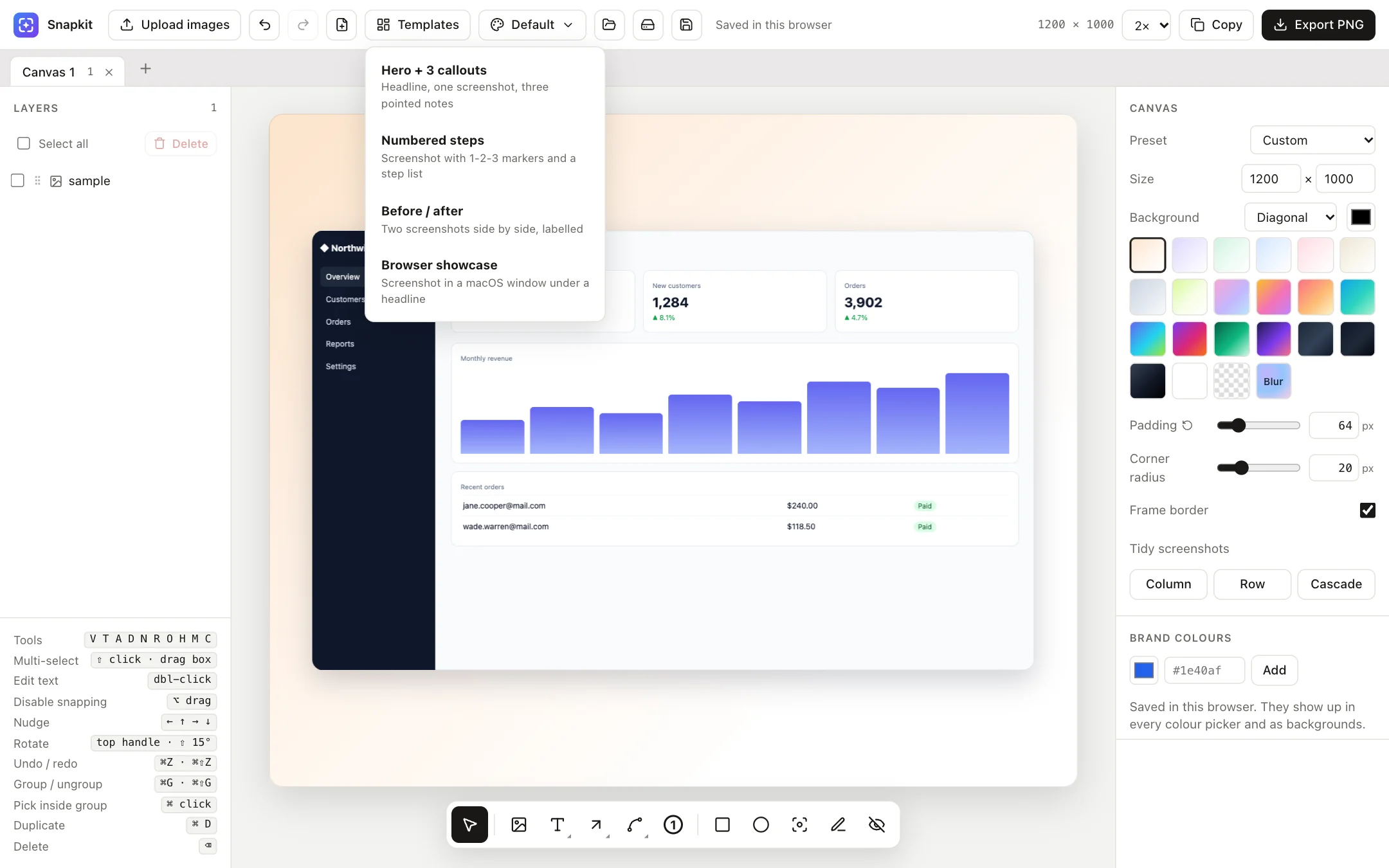
Task: Select the pen drawing tool
Action: [838, 824]
